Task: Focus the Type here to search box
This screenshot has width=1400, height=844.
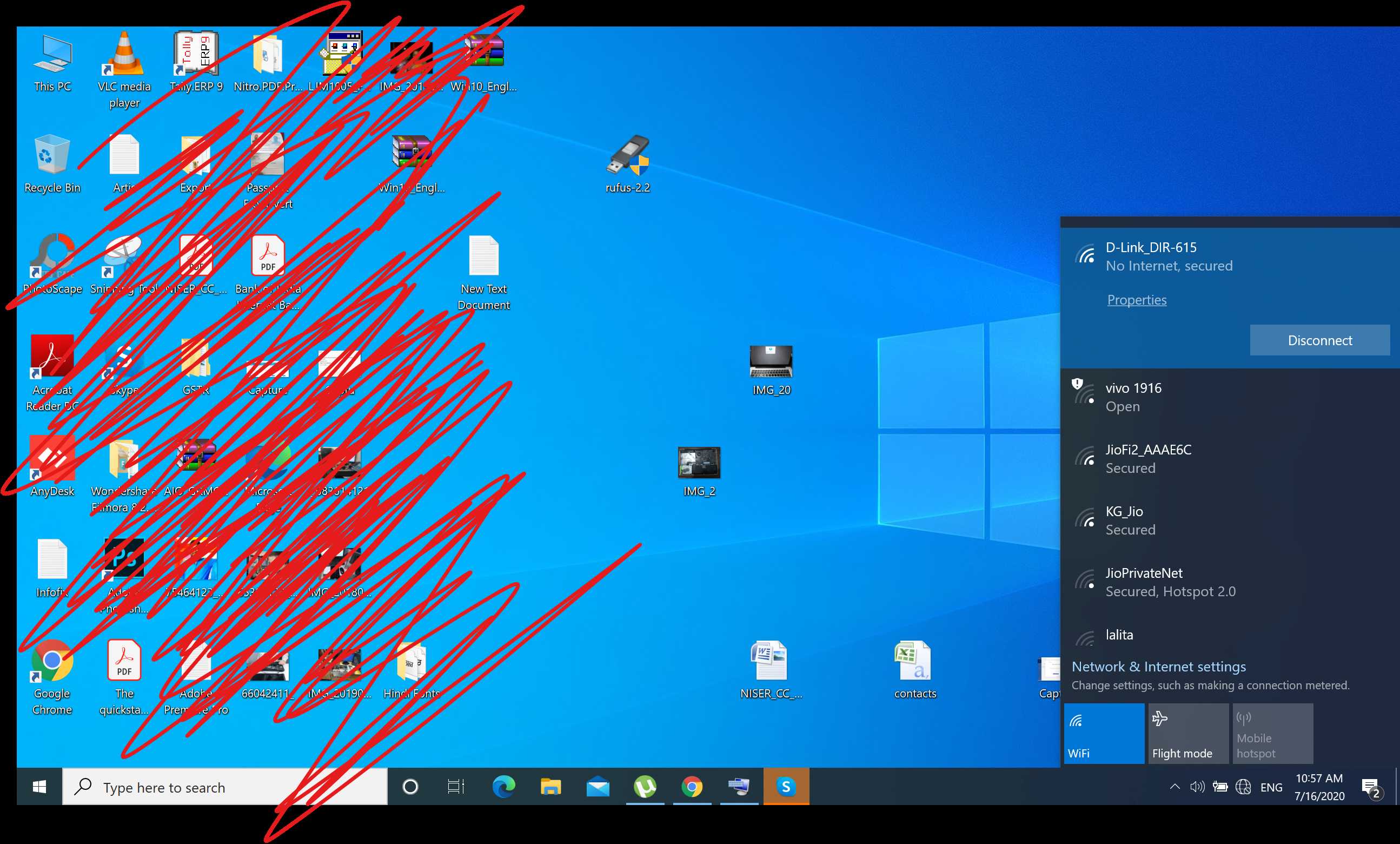Action: [224, 787]
